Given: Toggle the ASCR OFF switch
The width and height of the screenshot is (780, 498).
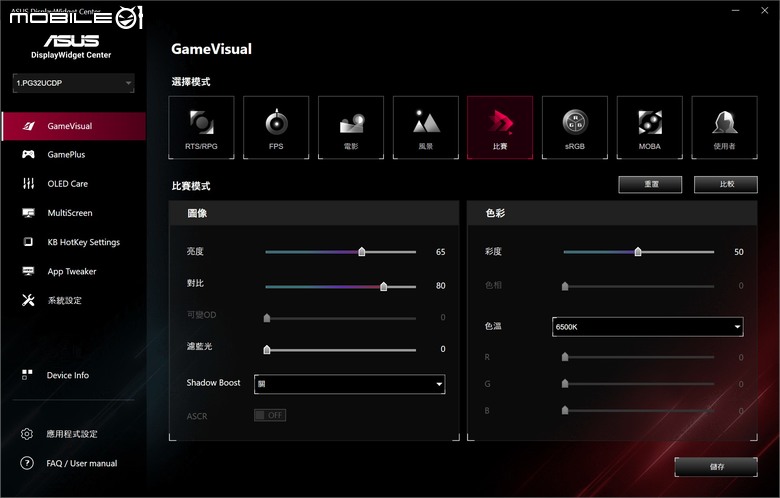Looking at the screenshot, I should coord(270,415).
